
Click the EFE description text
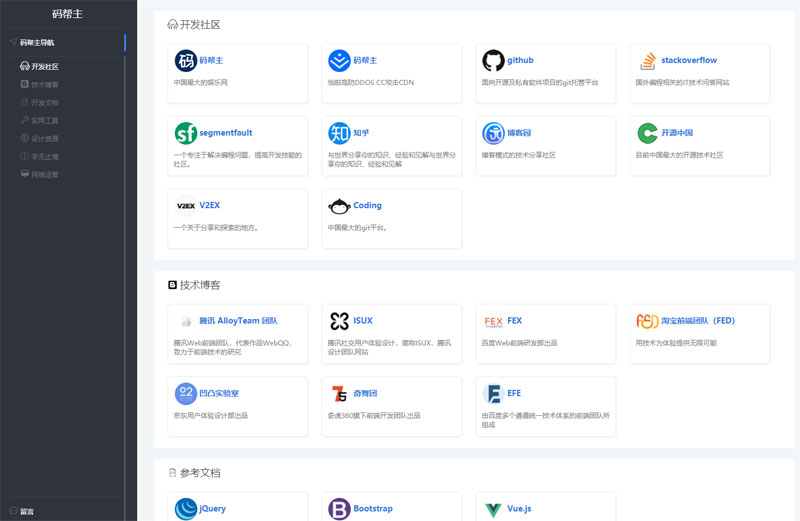pyautogui.click(x=546, y=420)
